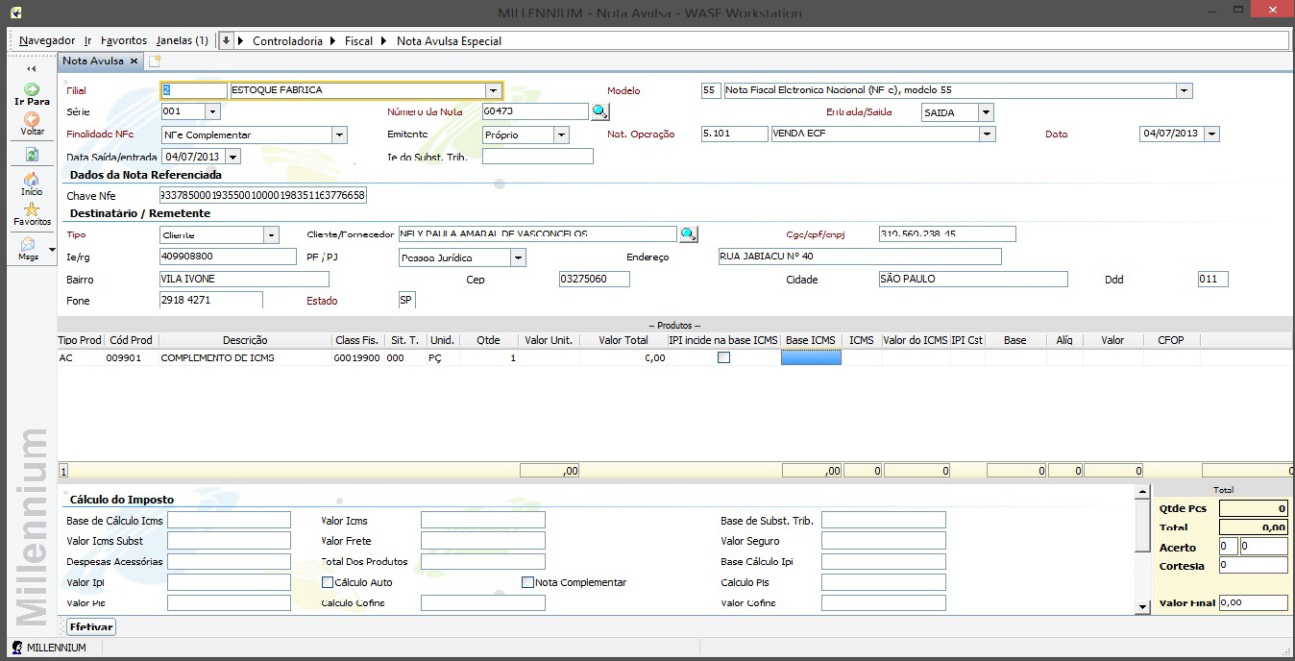Open Data Saída/entrada date dropdown
The width and height of the screenshot is (1295, 661).
coord(233,157)
